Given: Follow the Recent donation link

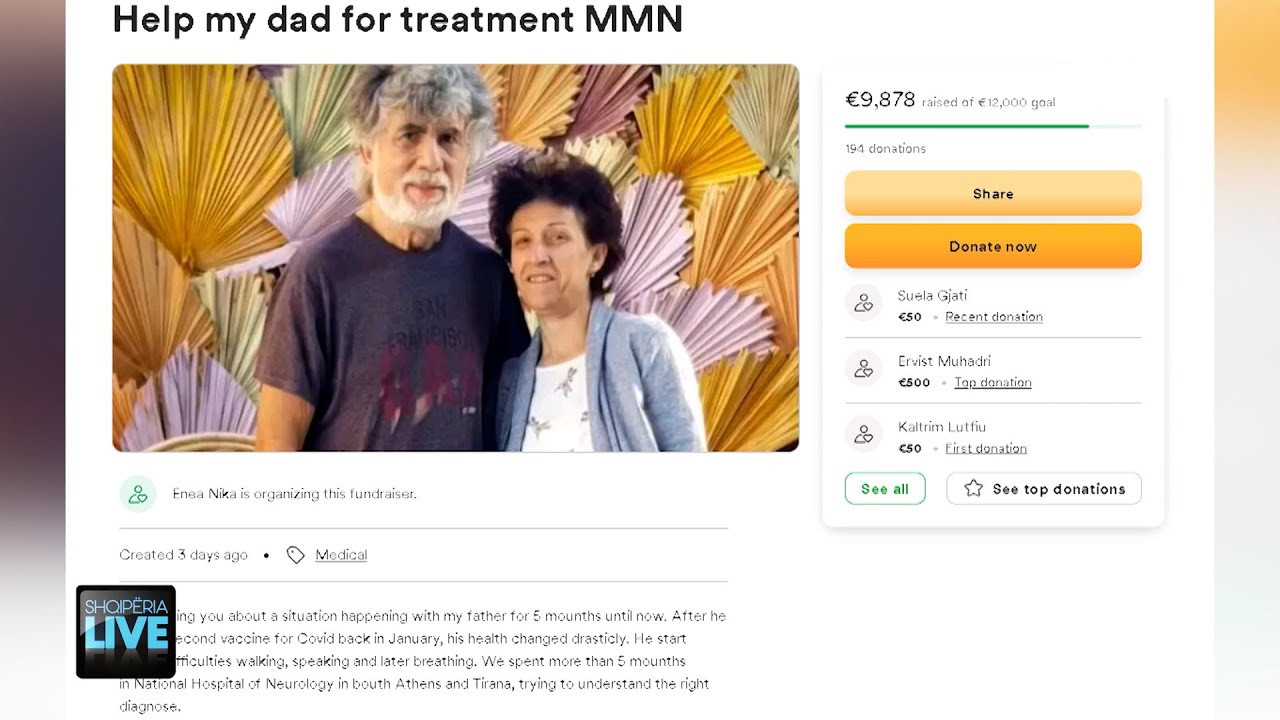Looking at the screenshot, I should click(994, 317).
